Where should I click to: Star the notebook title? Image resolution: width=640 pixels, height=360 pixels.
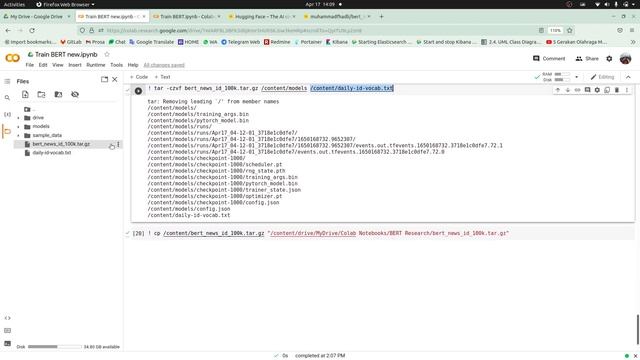(107, 54)
